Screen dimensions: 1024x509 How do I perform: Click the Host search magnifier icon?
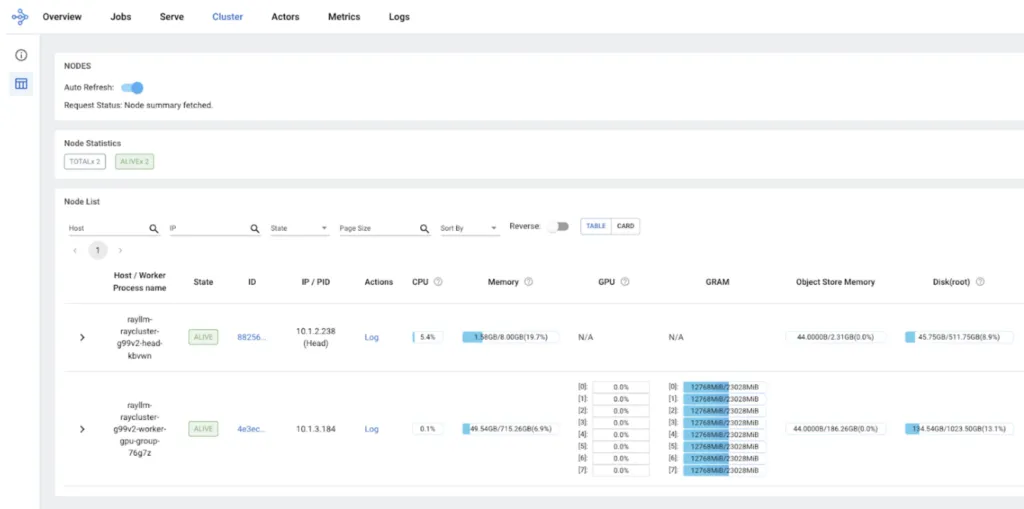tap(154, 229)
